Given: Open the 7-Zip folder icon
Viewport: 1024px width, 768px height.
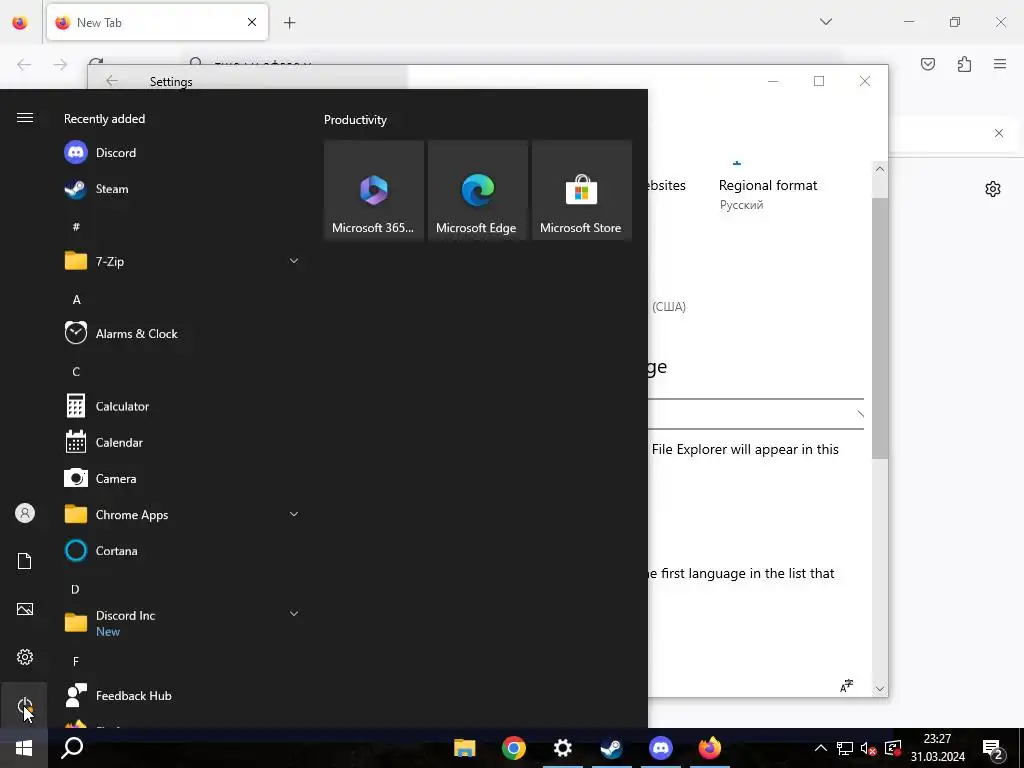Looking at the screenshot, I should 76,261.
